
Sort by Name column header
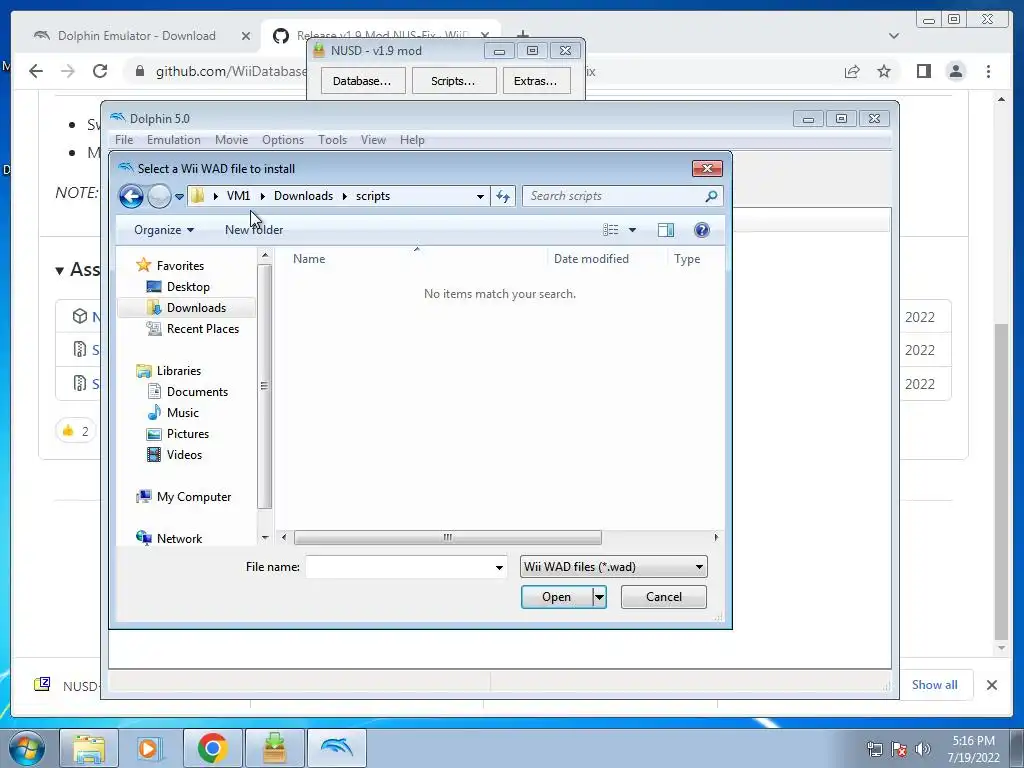point(309,259)
